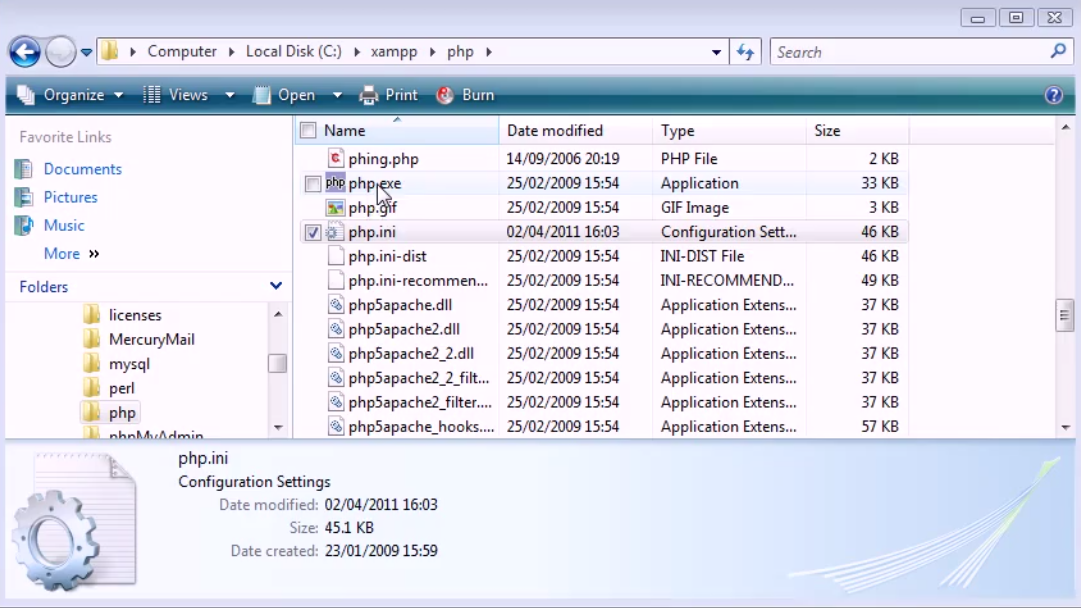Viewport: 1081px width, 608px height.
Task: Click the php5apache2.dll file icon
Action: point(335,329)
